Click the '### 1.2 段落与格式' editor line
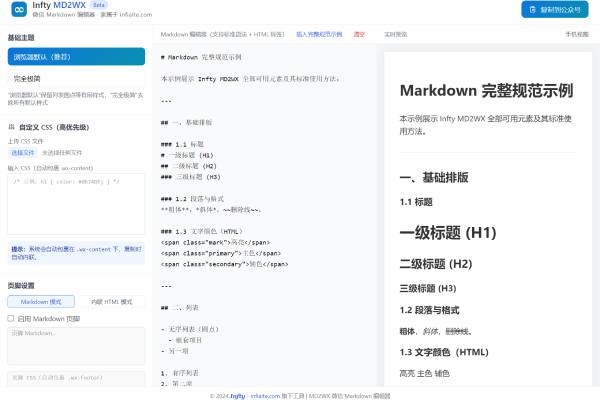 (192, 199)
